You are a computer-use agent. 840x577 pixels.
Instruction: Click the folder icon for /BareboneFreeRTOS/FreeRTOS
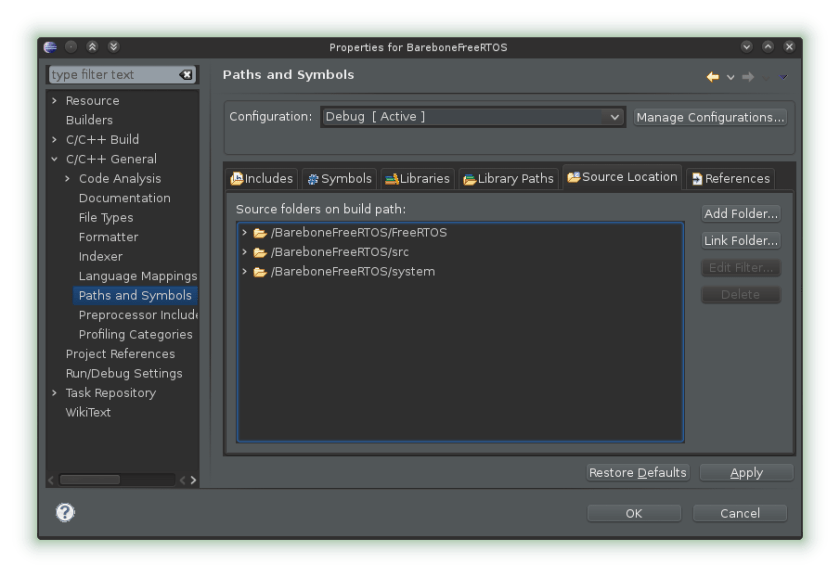(x=260, y=233)
